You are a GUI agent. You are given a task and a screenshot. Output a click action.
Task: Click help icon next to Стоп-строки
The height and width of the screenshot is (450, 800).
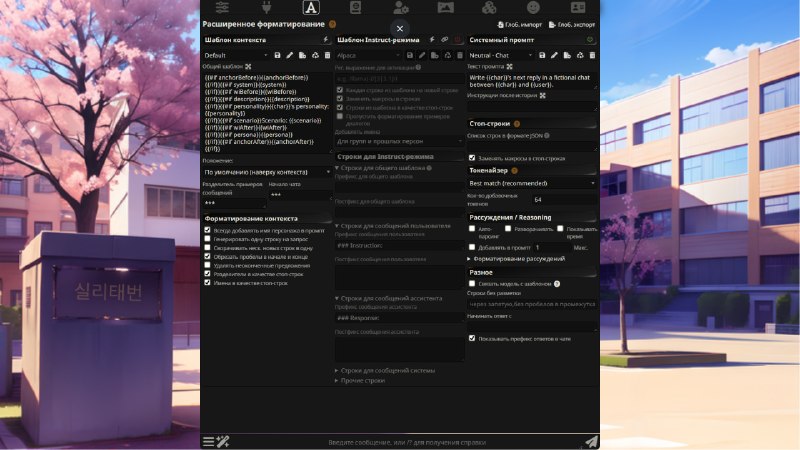[x=517, y=123]
